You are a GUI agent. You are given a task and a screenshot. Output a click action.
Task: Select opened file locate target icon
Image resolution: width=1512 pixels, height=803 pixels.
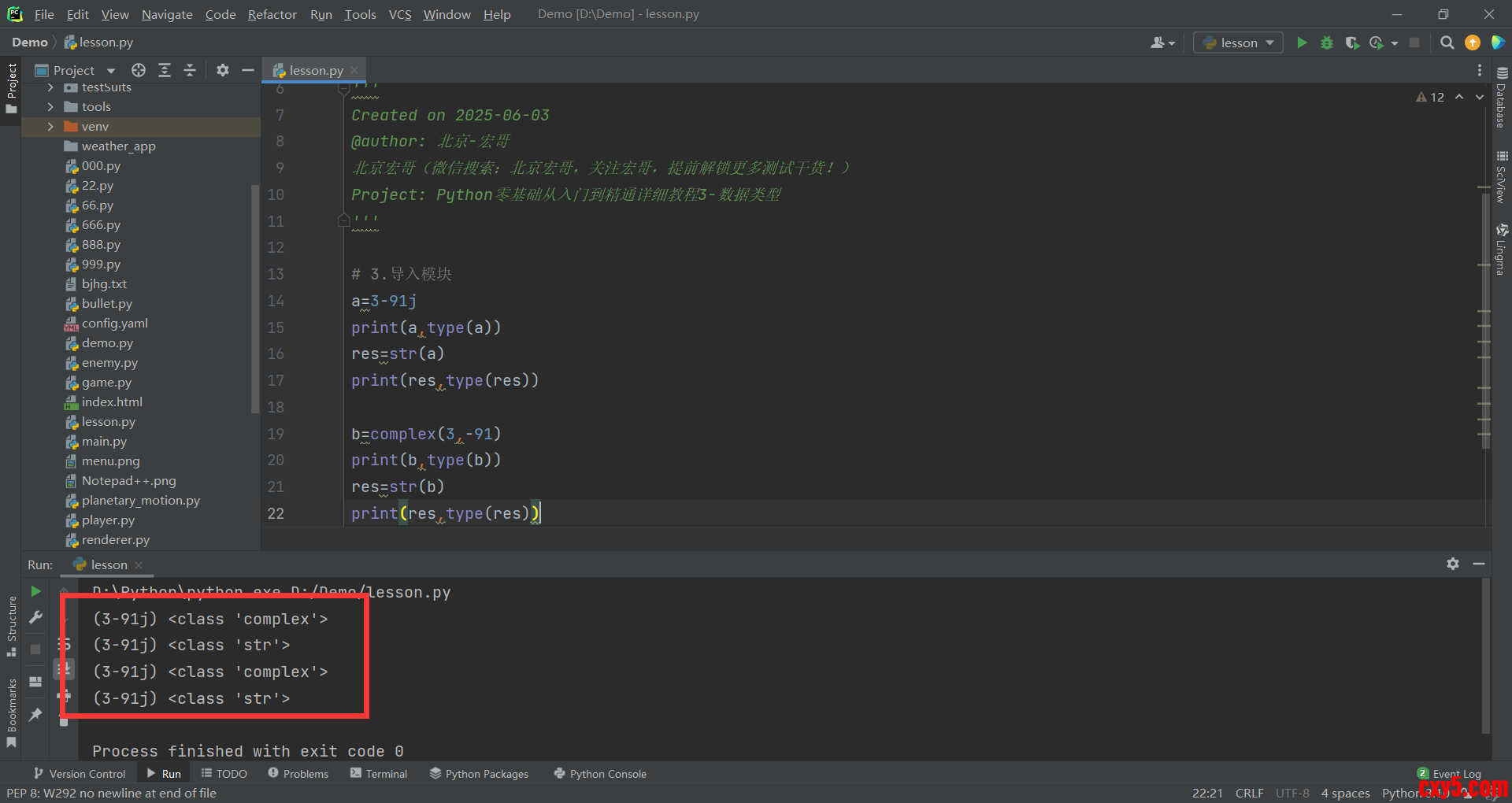coord(139,70)
